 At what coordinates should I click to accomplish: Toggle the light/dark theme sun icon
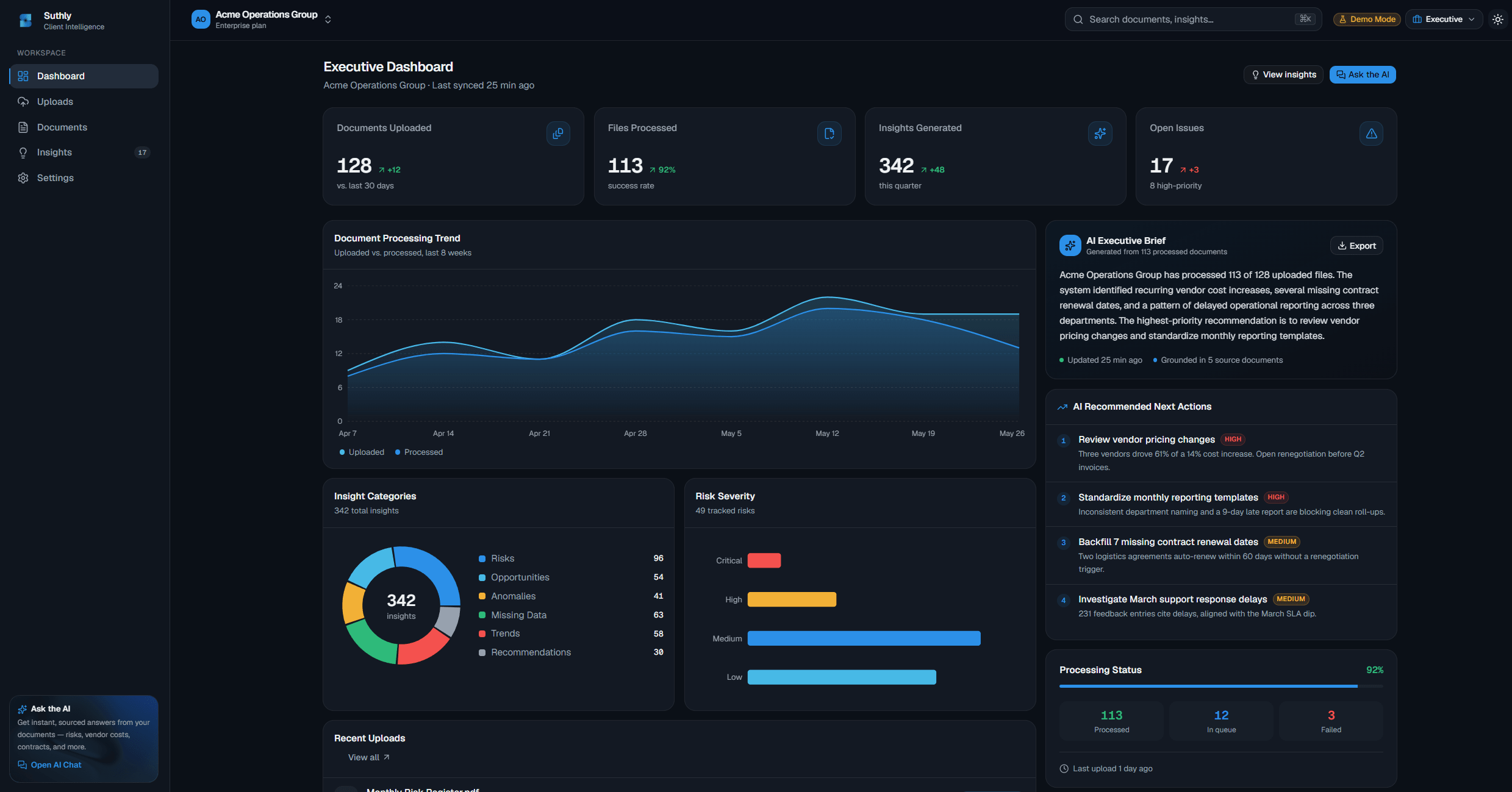click(x=1497, y=20)
